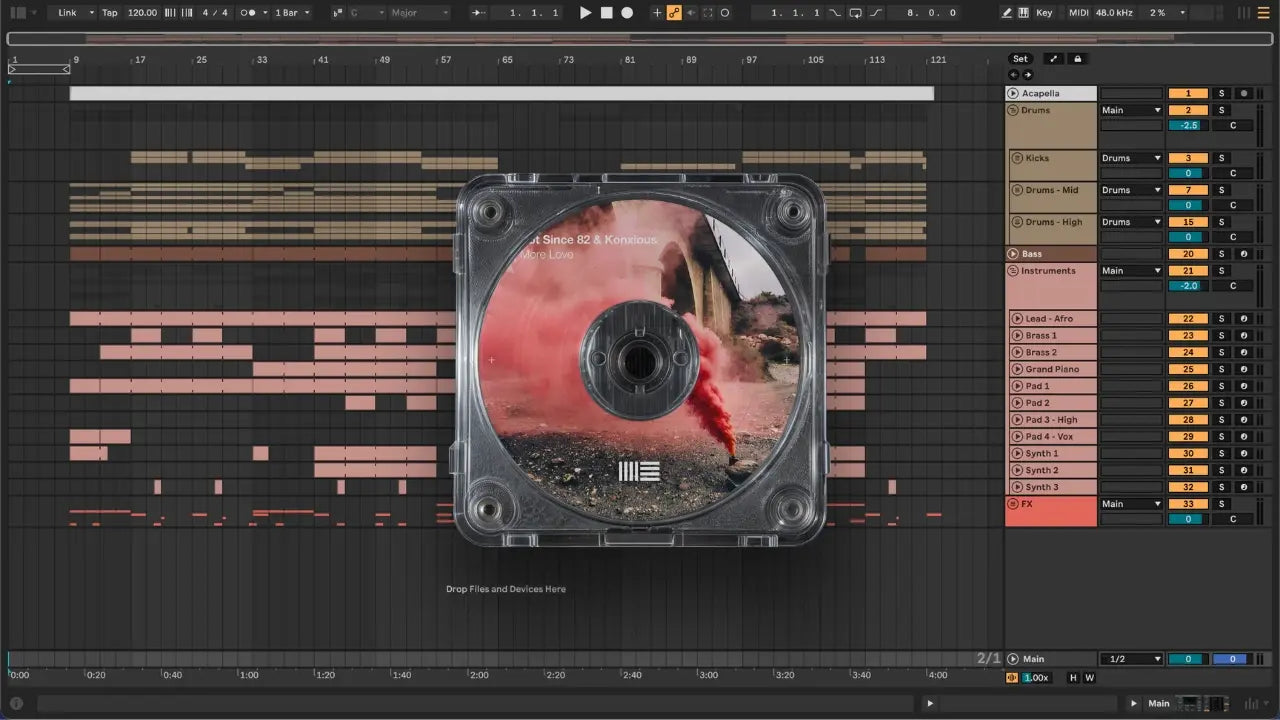The width and height of the screenshot is (1280, 720).
Task: Open the Drums track output routing dropdown
Action: tap(1132, 110)
